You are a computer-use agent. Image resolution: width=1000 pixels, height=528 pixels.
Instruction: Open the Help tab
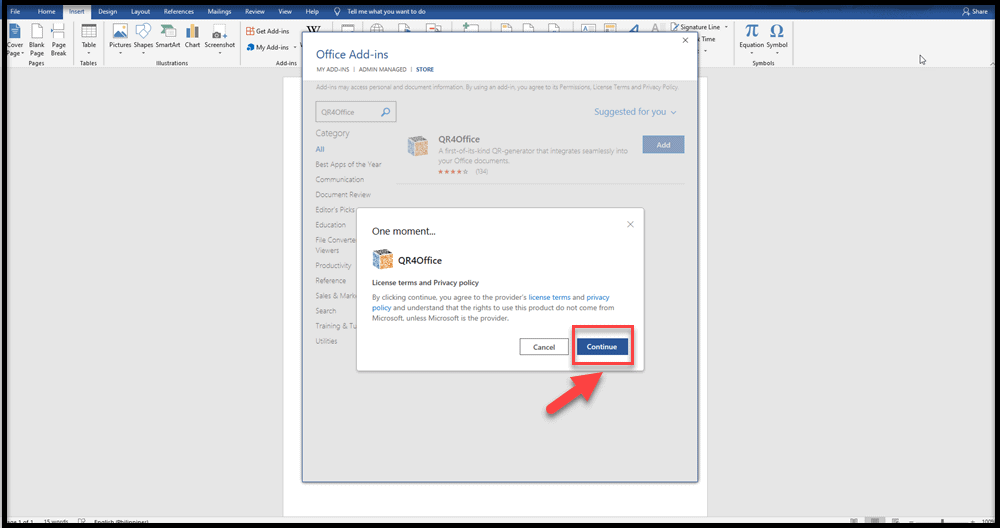312,11
